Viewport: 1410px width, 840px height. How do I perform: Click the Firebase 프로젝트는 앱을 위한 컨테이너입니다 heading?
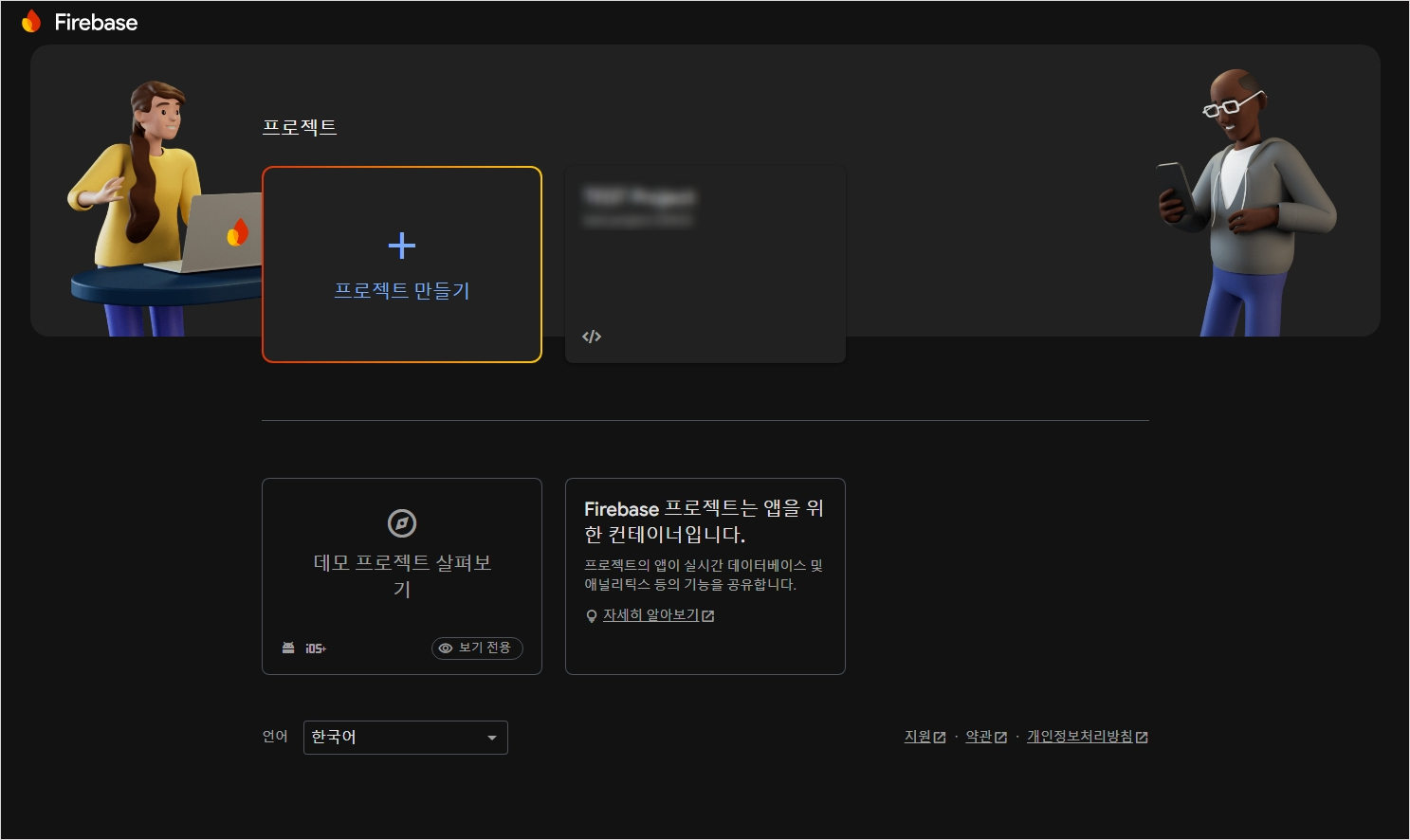pyautogui.click(x=704, y=521)
